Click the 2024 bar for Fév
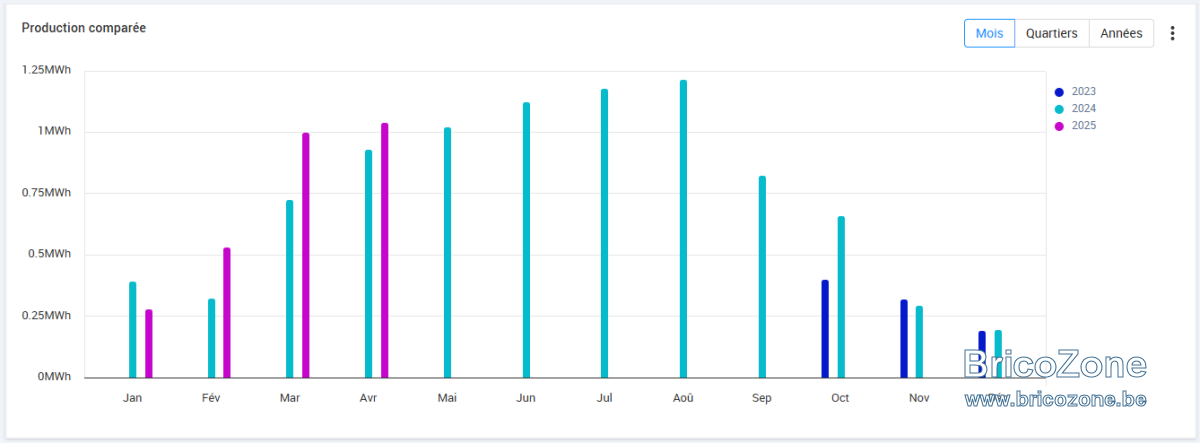This screenshot has height=443, width=1200. point(211,338)
